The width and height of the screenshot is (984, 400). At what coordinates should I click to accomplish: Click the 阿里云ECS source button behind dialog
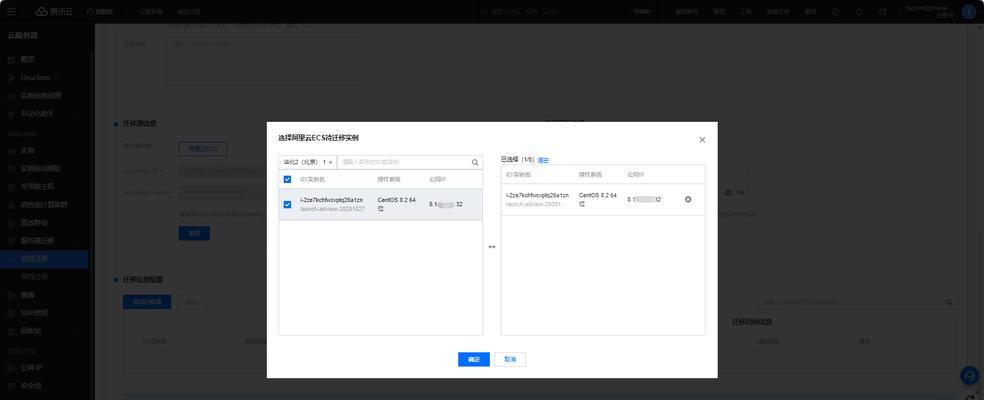point(203,149)
